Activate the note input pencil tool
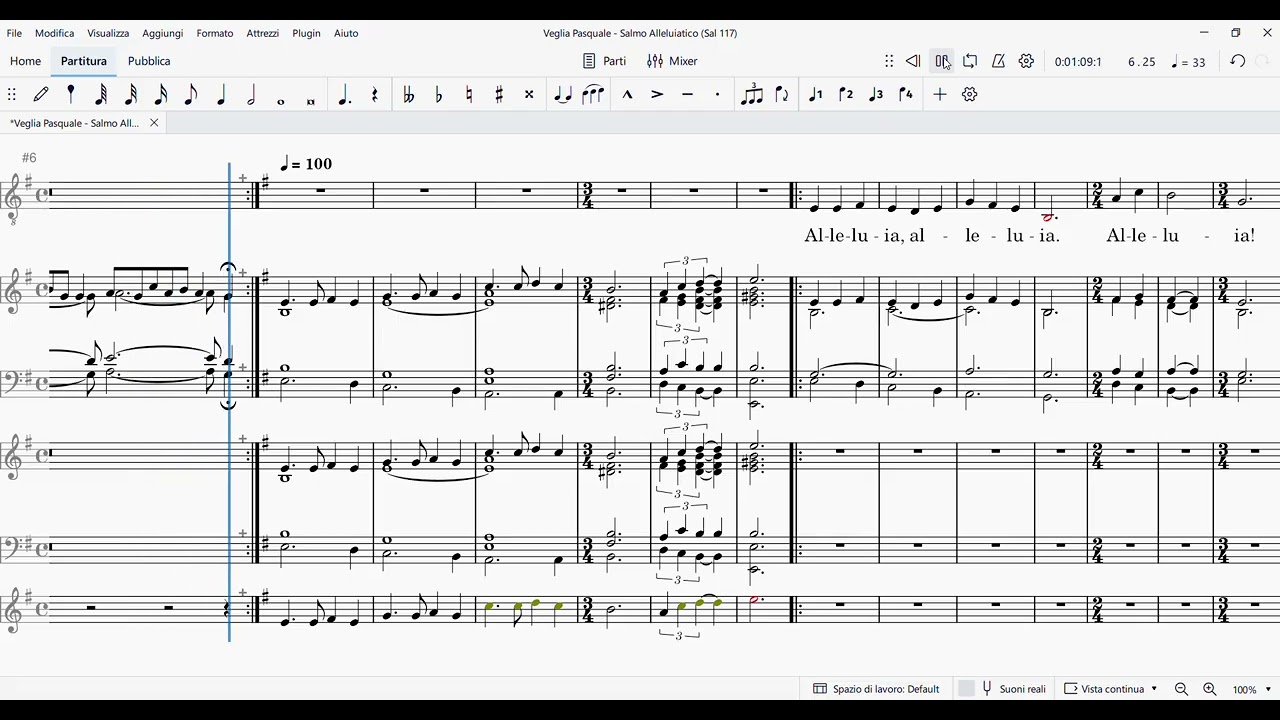 coord(41,94)
